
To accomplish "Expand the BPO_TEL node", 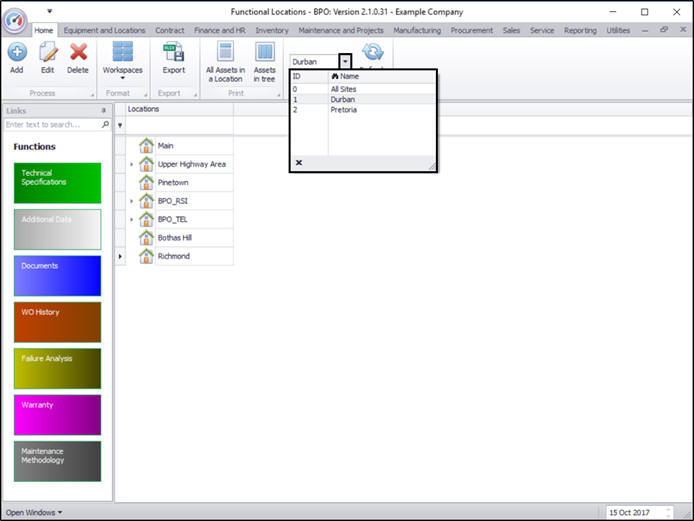I will click(131, 220).
